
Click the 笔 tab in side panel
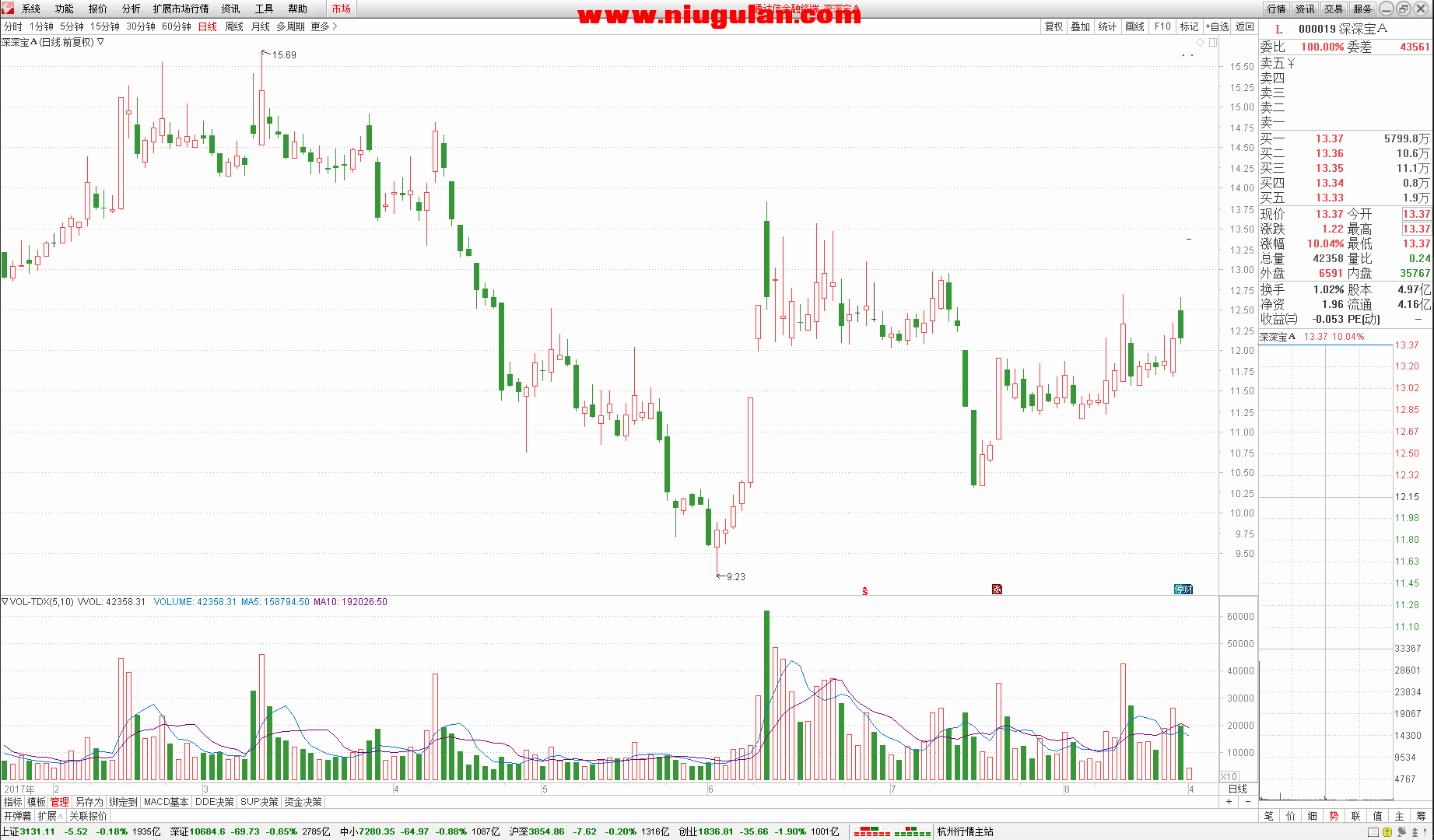1269,816
